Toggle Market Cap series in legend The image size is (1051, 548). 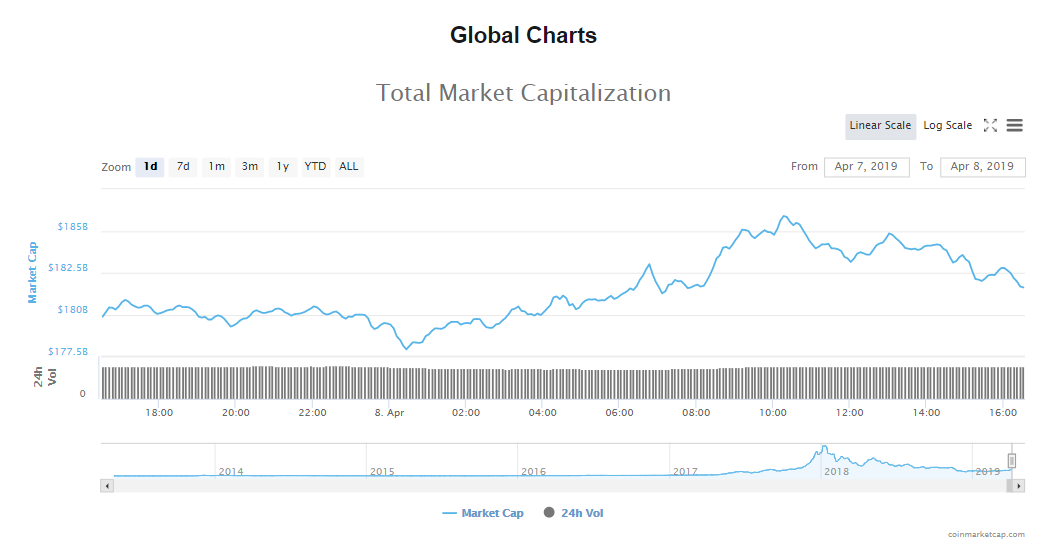pyautogui.click(x=483, y=513)
